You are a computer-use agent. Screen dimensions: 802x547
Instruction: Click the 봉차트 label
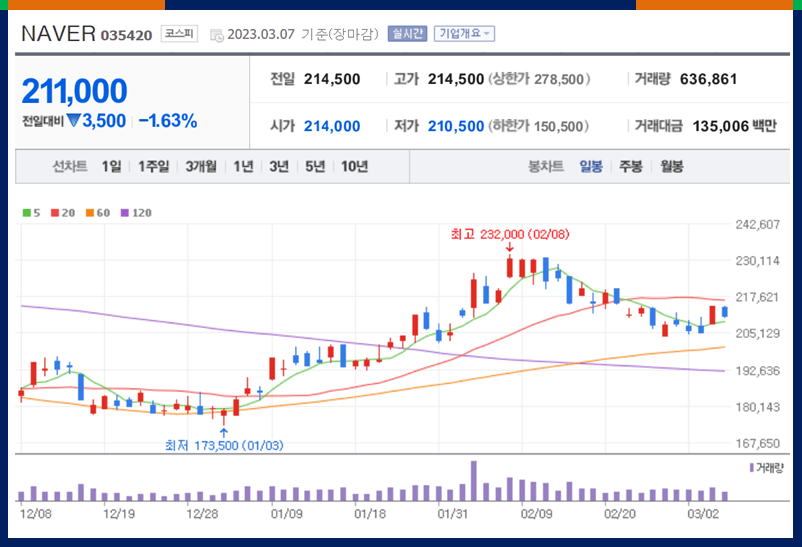(x=546, y=166)
